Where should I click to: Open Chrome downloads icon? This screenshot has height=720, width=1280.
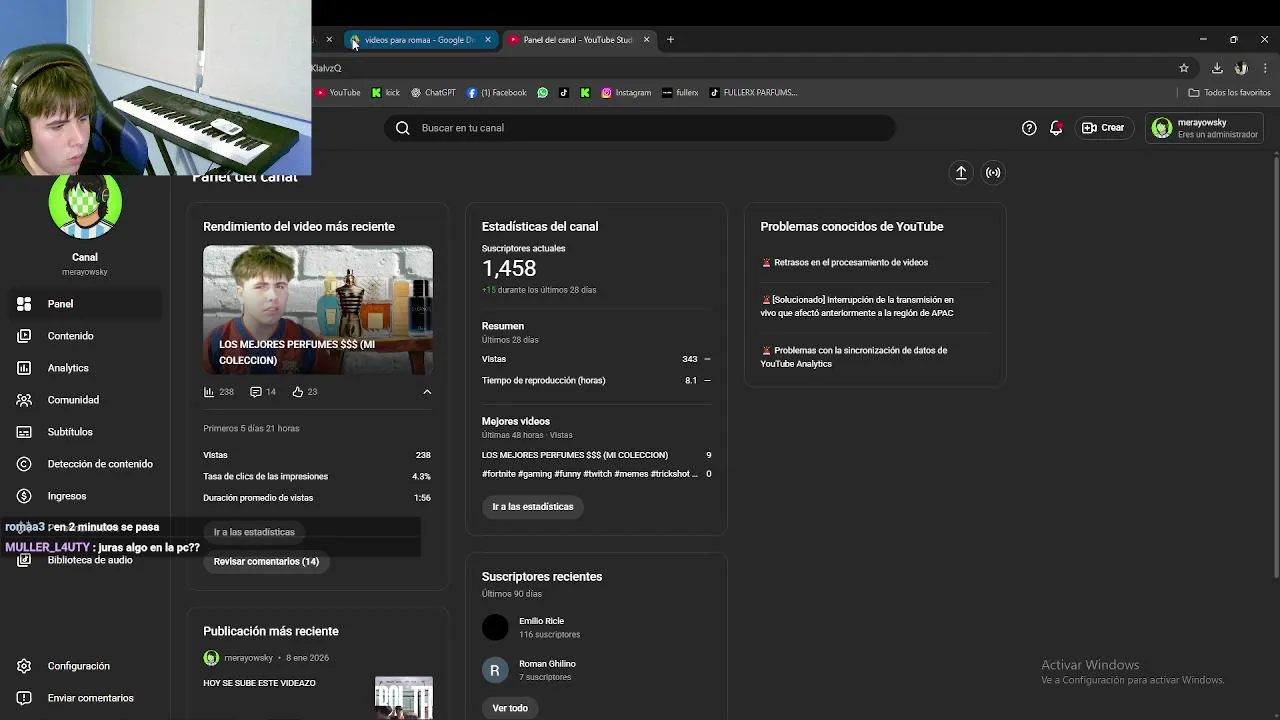coord(1217,68)
